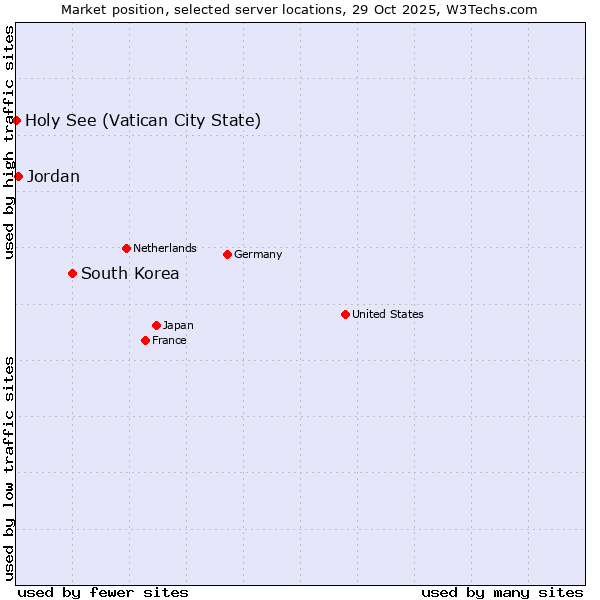The image size is (600, 600).
Task: Click the Jordan red data marker
Action: pyautogui.click(x=18, y=176)
